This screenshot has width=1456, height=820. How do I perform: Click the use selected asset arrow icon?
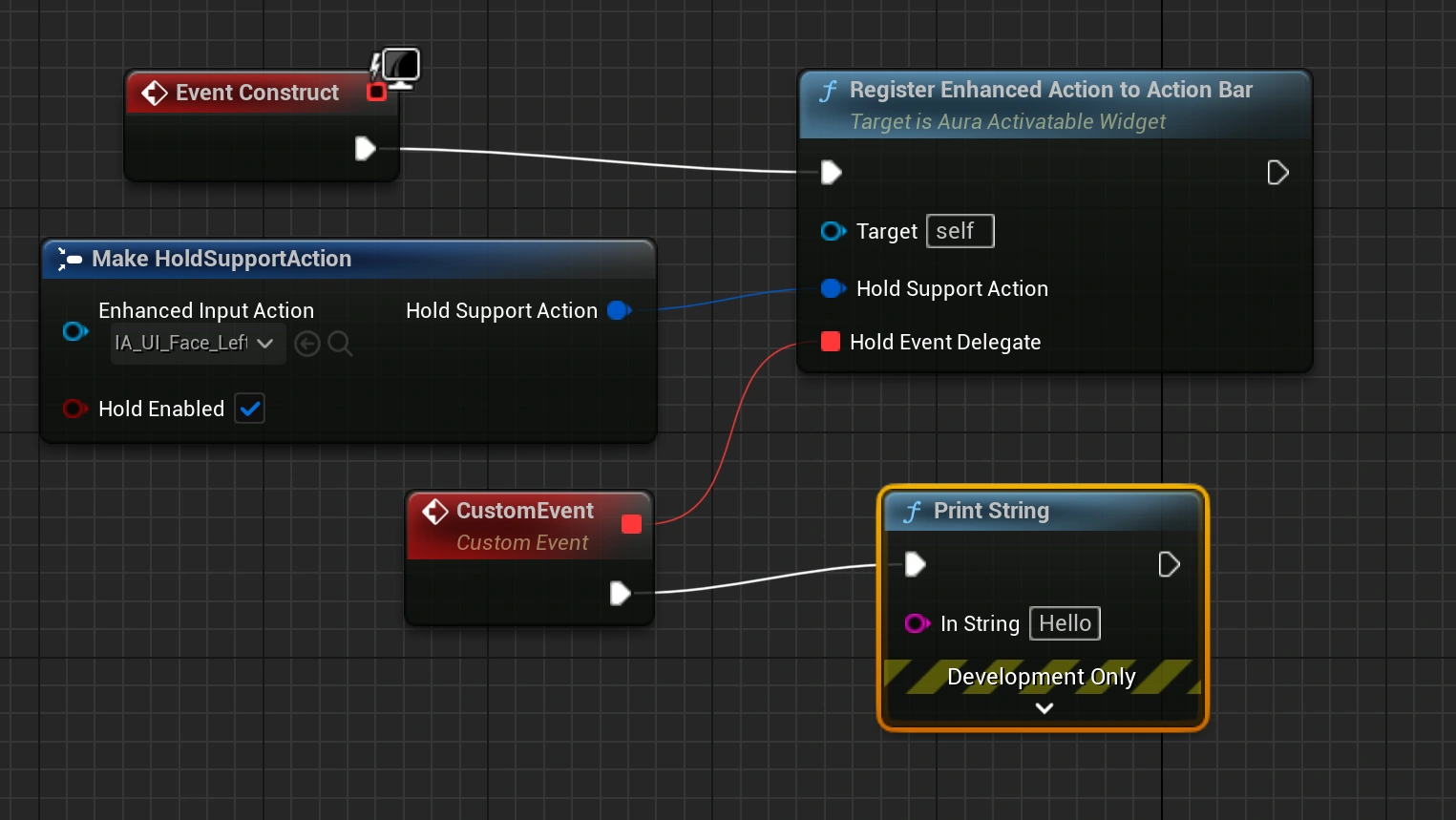307,344
